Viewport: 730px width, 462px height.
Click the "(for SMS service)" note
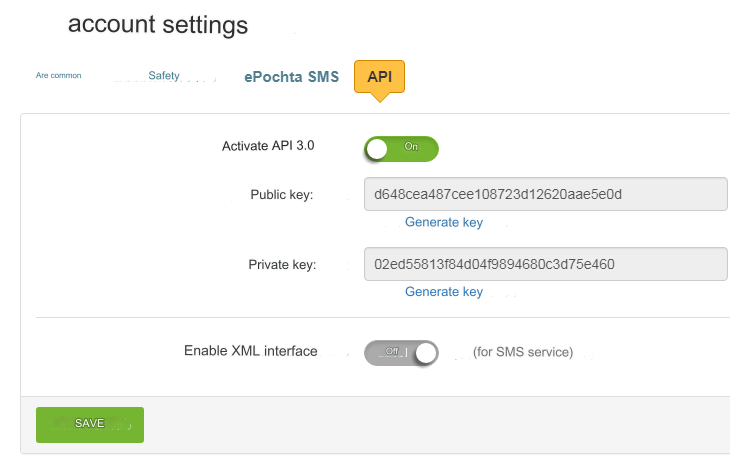[523, 352]
